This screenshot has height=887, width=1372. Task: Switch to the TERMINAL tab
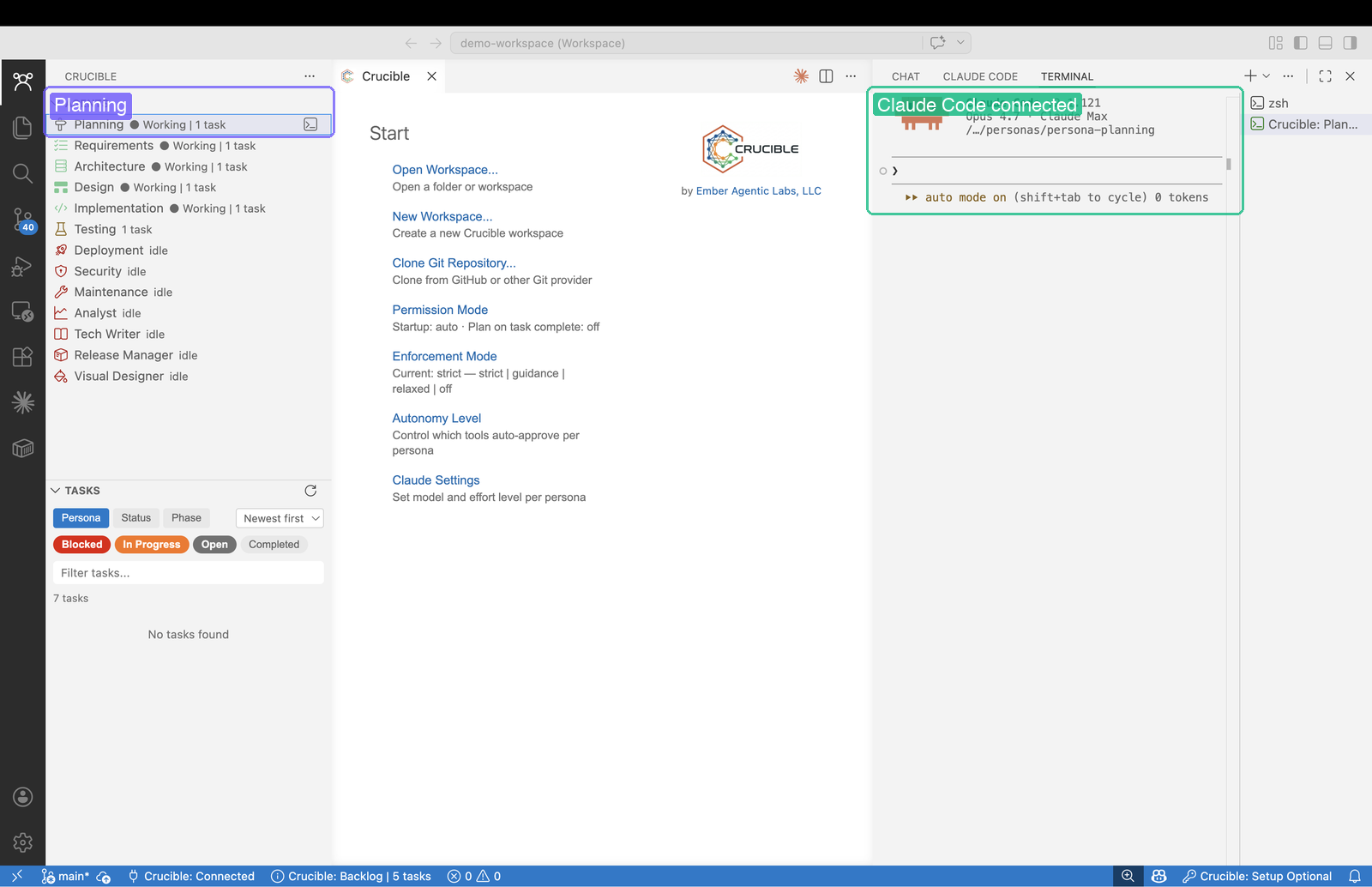click(x=1067, y=75)
